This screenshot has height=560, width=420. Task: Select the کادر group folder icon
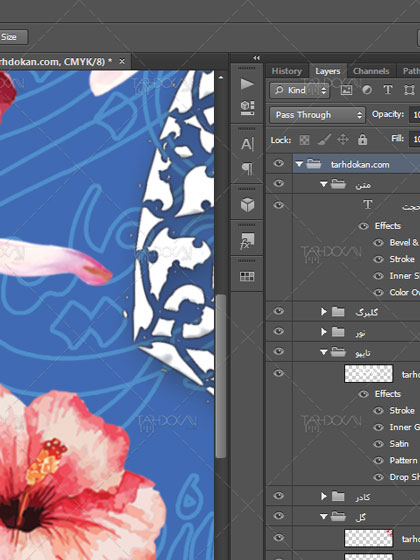(338, 496)
